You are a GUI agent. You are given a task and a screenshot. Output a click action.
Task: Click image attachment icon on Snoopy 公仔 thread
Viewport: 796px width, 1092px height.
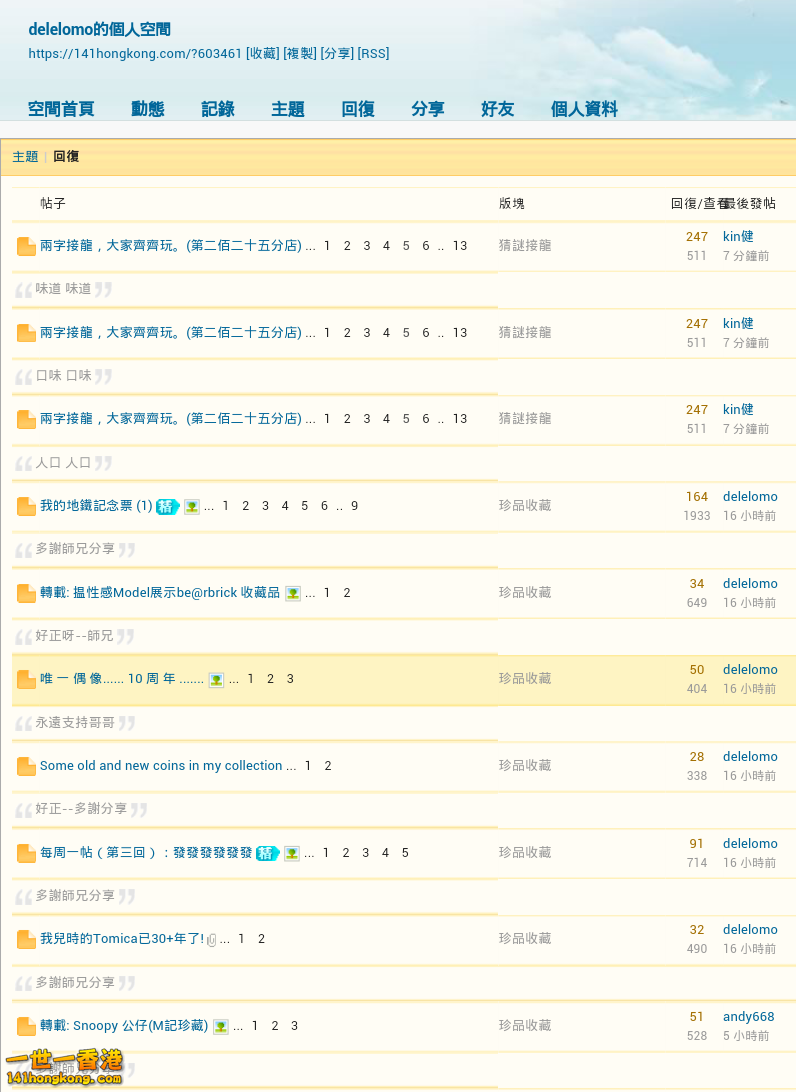(220, 1027)
